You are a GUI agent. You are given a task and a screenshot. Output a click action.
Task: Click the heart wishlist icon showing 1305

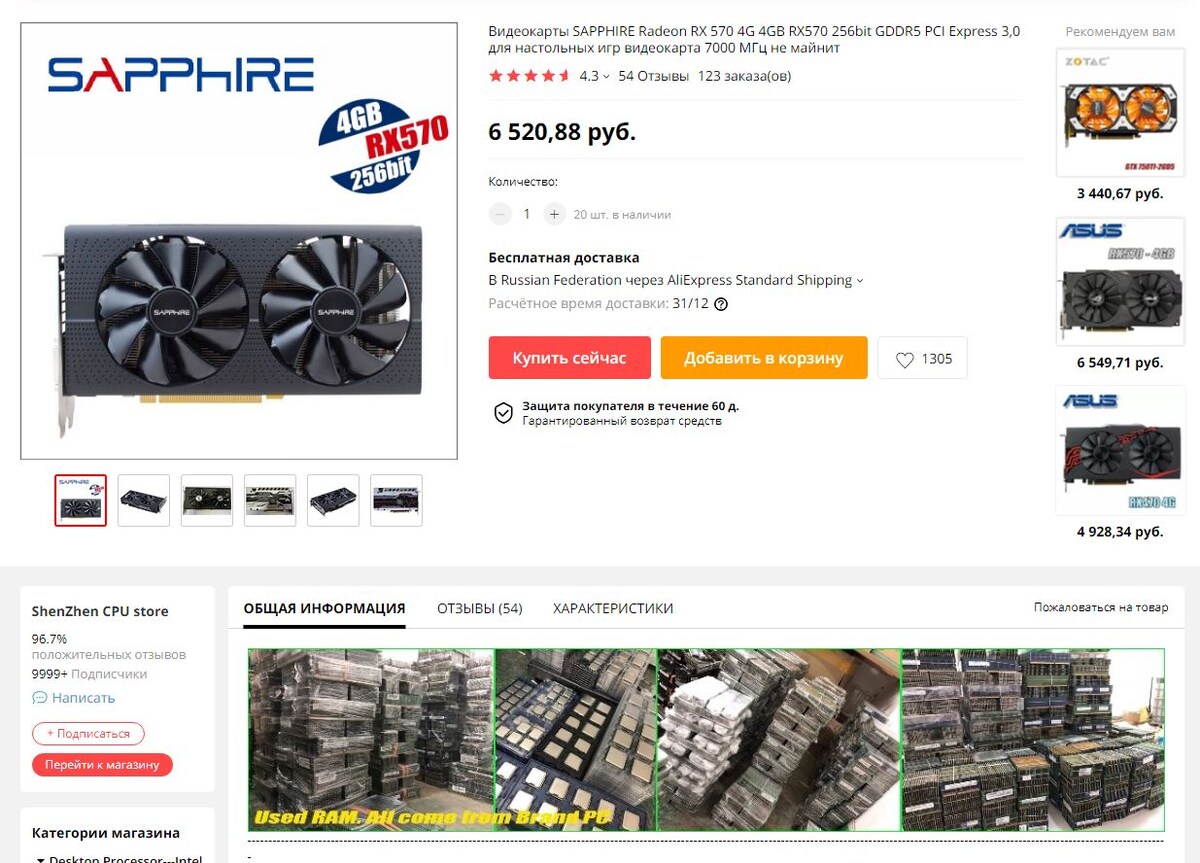point(905,360)
